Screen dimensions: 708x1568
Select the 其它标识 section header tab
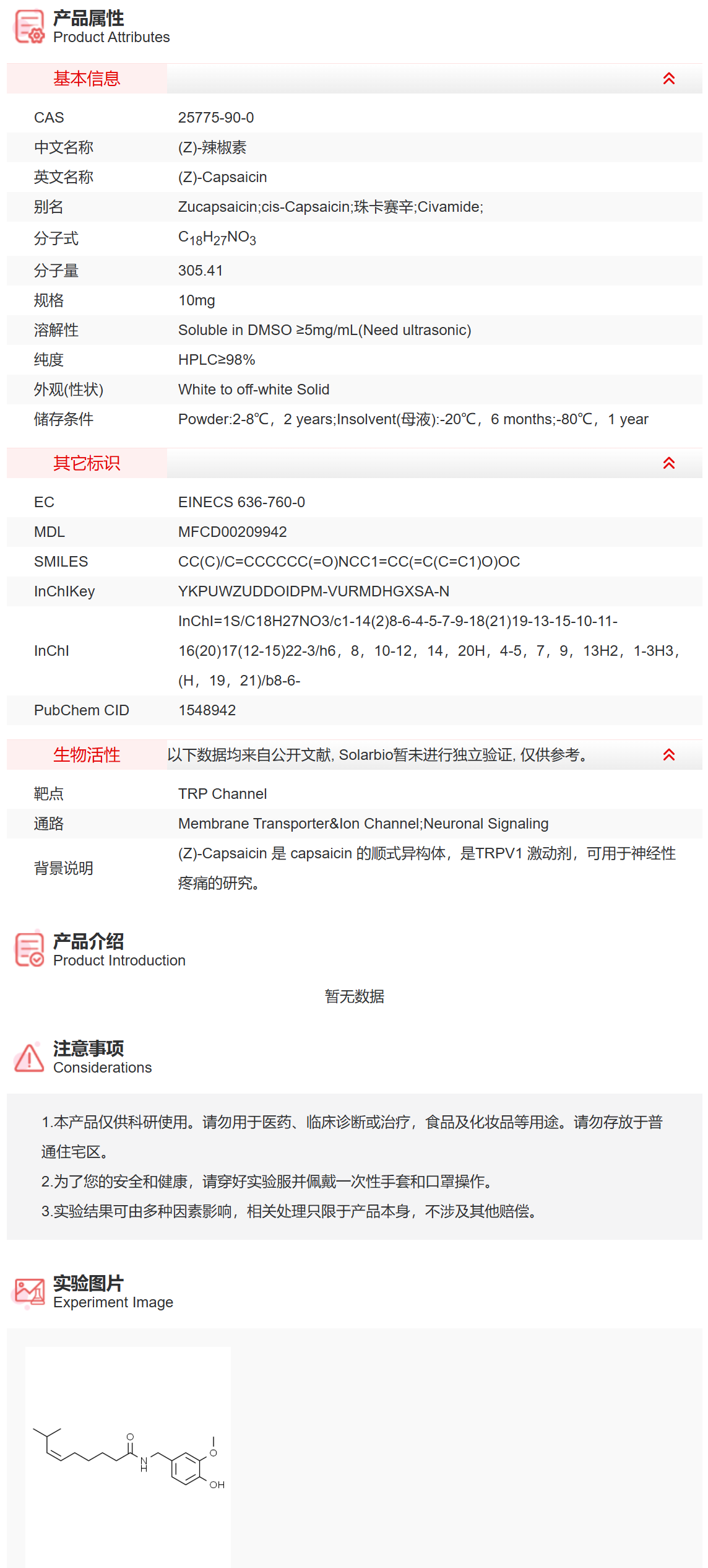(x=87, y=463)
